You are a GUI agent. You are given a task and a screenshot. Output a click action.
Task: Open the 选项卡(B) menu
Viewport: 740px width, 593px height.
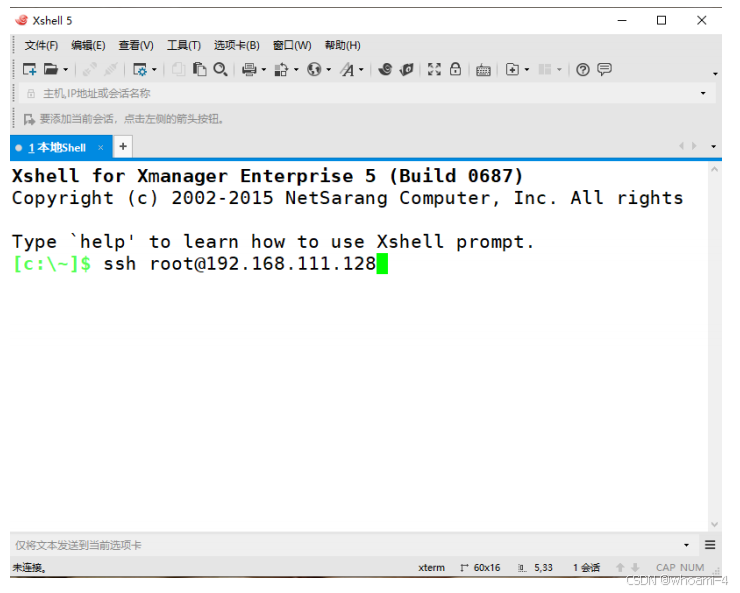tap(237, 45)
